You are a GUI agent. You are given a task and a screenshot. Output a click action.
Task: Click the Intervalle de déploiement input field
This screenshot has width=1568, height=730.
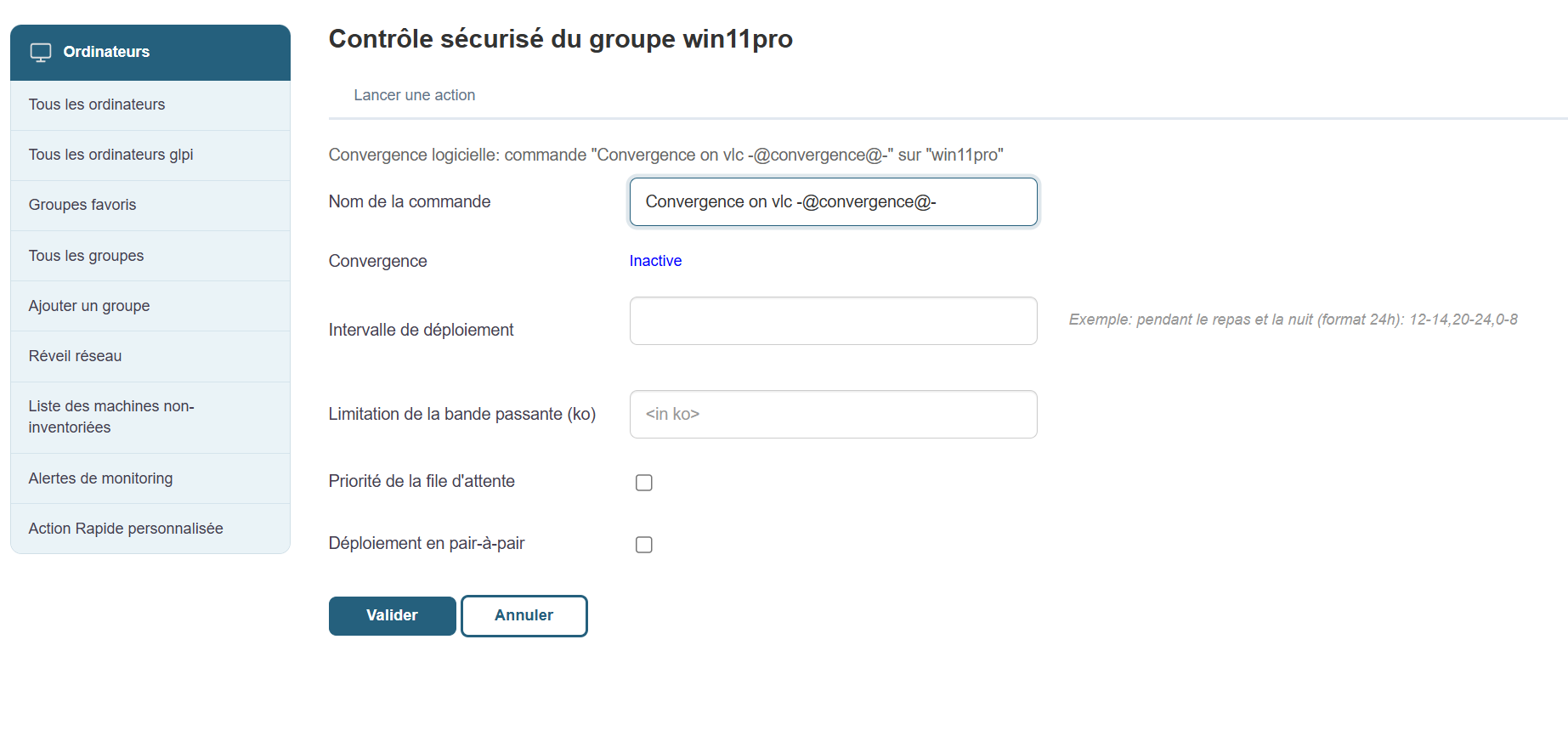point(833,321)
